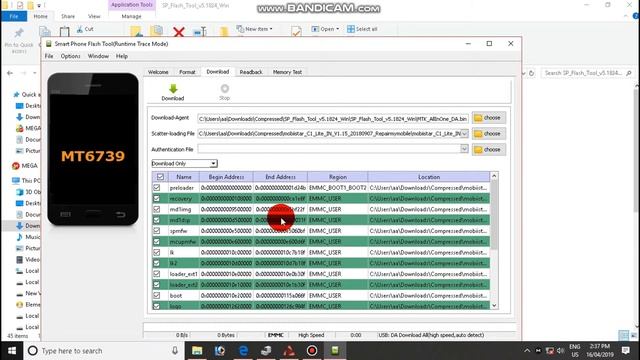Click EMMC_BOOT1_BOOT2 region of preloader
The width and height of the screenshot is (640, 360).
click(338, 188)
